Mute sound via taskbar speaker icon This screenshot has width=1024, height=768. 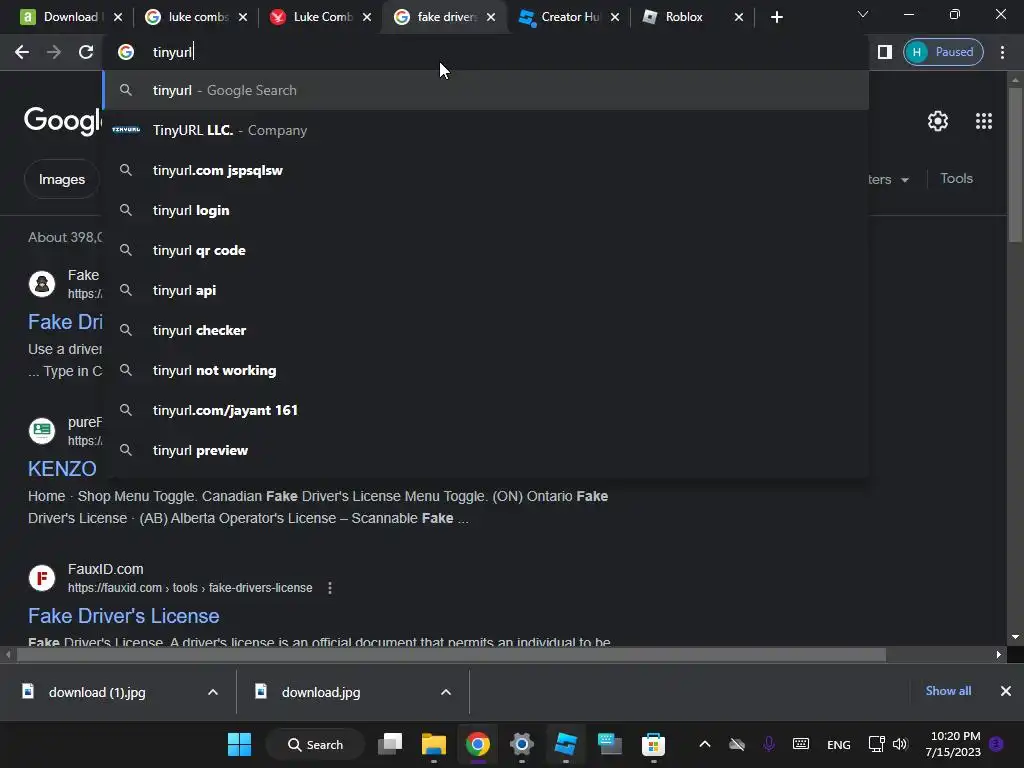tap(900, 744)
